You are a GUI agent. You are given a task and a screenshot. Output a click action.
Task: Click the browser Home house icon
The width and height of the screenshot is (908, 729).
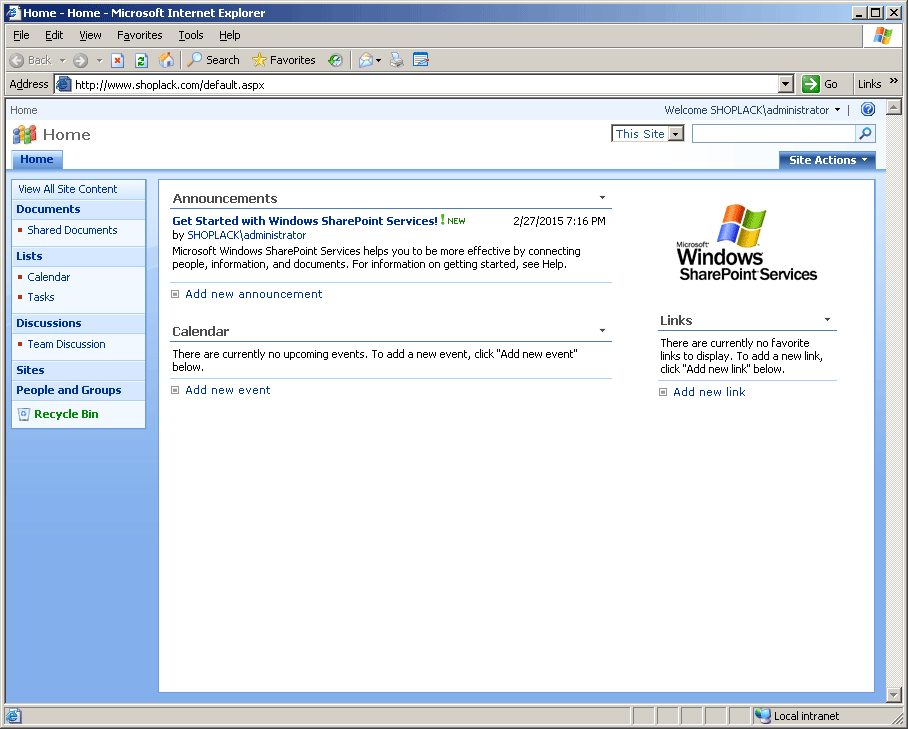pyautogui.click(x=166, y=60)
